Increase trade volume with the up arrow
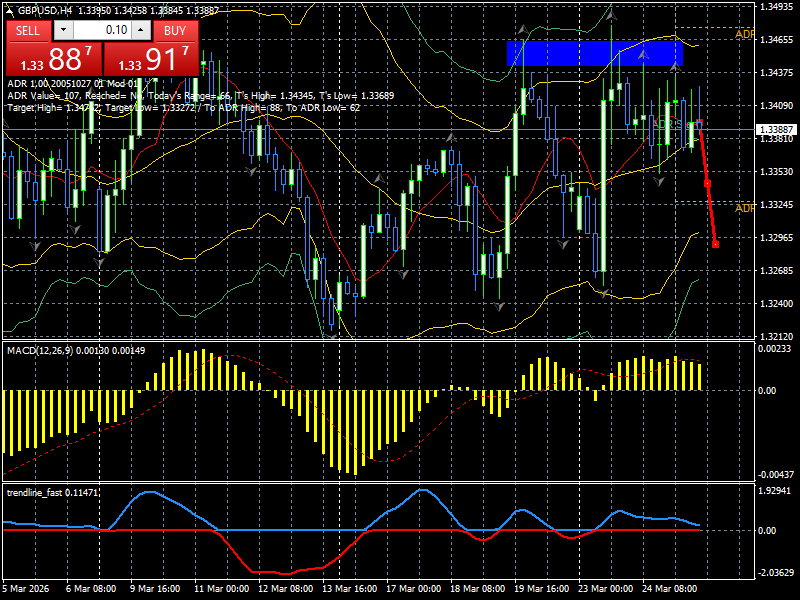This screenshot has width=800, height=600. coord(141,30)
